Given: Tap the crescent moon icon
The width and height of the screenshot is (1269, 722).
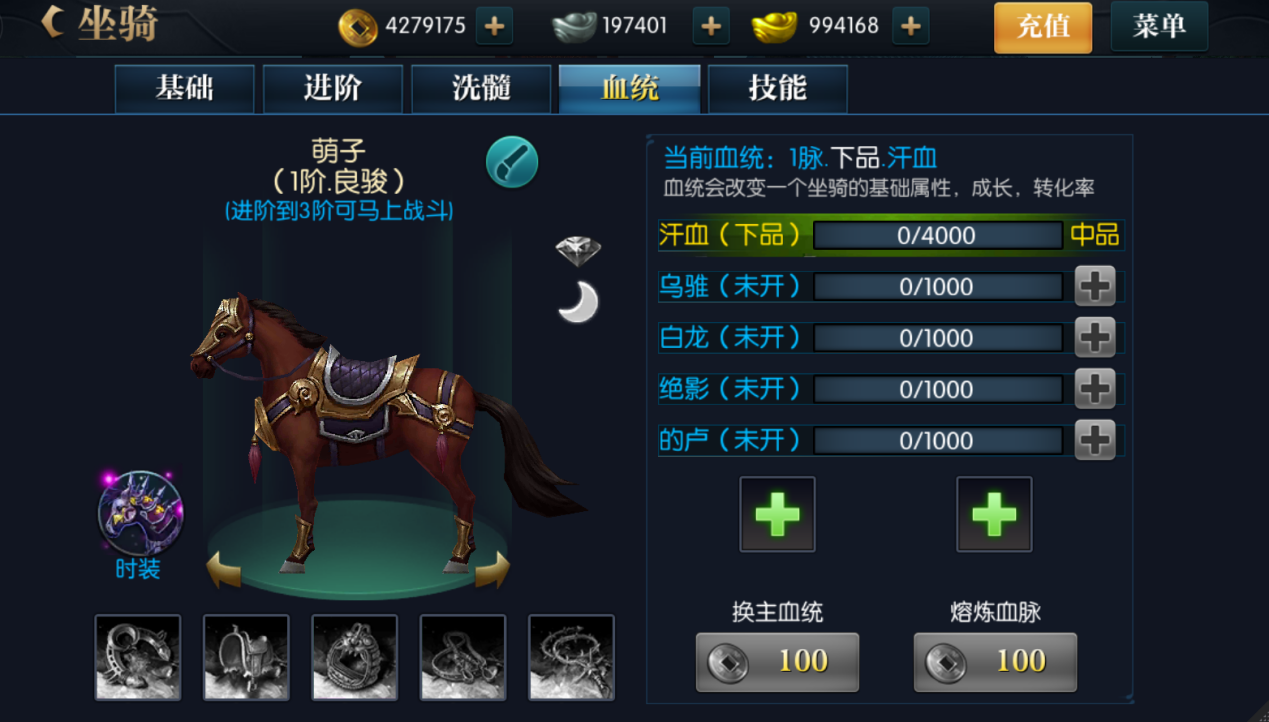Looking at the screenshot, I should pyautogui.click(x=578, y=302).
